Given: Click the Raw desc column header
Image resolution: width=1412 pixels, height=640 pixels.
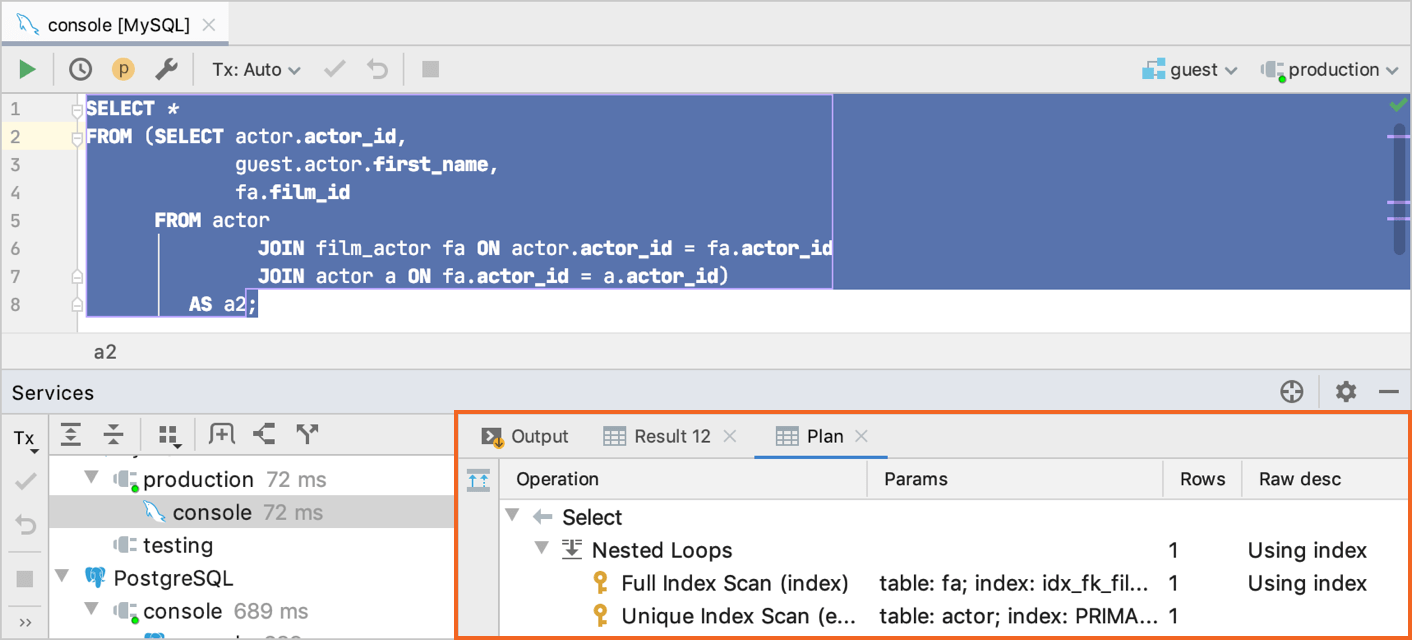Looking at the screenshot, I should coord(1299,479).
